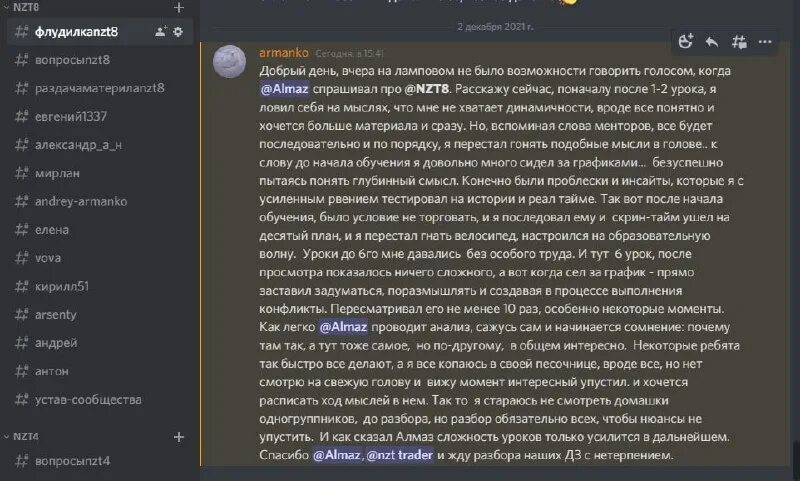Image resolution: width=800 pixels, height=481 pixels.
Task: Create a thread from armanko's message
Action: click(x=739, y=42)
